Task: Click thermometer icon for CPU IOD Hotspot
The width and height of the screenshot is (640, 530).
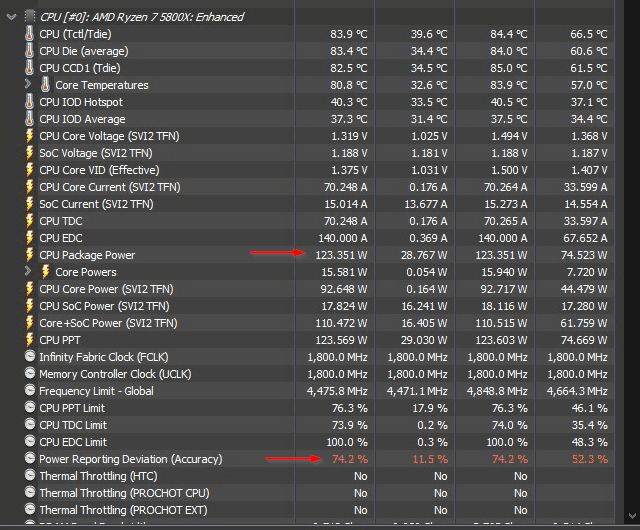Action: click(x=29, y=102)
